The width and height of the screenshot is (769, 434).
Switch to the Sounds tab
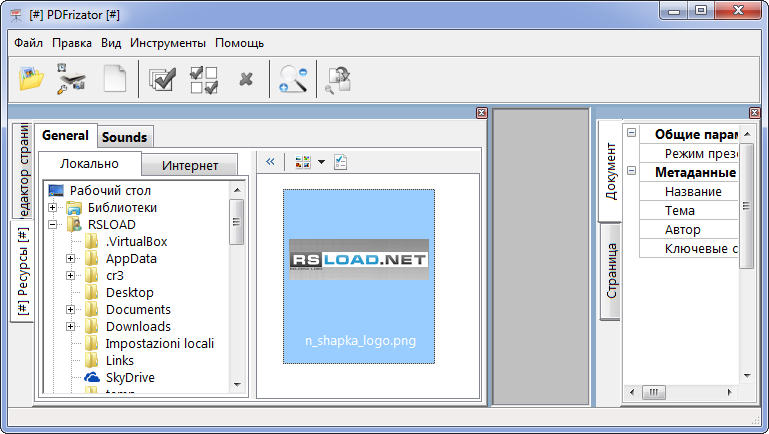(125, 137)
